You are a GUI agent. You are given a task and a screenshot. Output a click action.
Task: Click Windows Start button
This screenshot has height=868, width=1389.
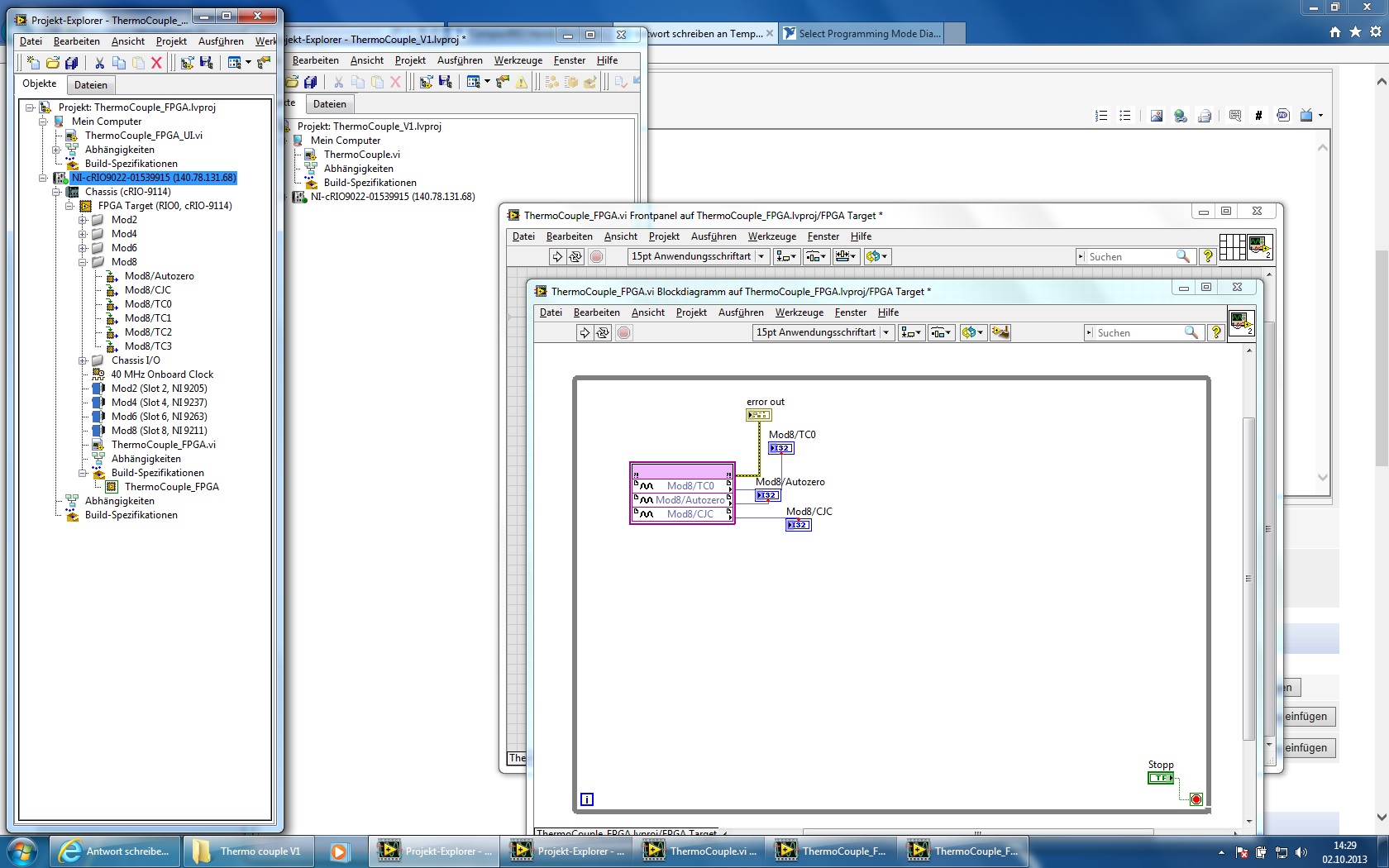21,851
